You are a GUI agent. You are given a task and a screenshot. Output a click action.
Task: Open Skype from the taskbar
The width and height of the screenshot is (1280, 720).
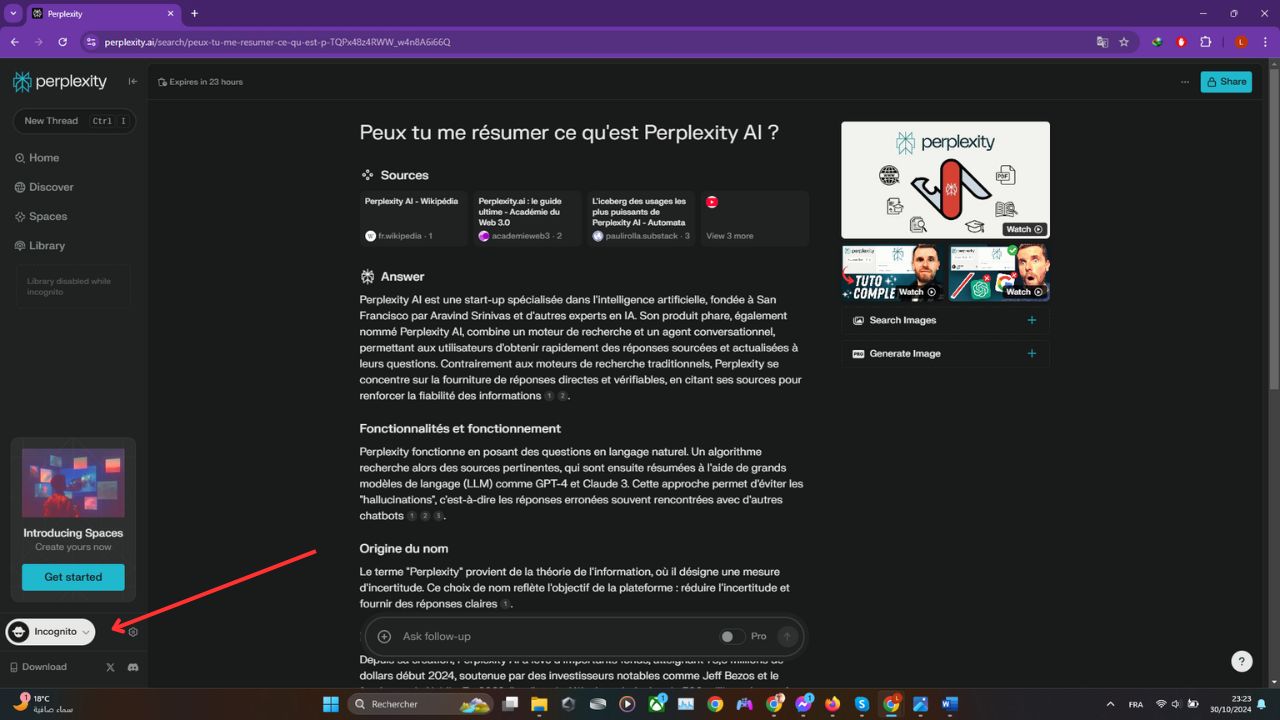(861, 704)
